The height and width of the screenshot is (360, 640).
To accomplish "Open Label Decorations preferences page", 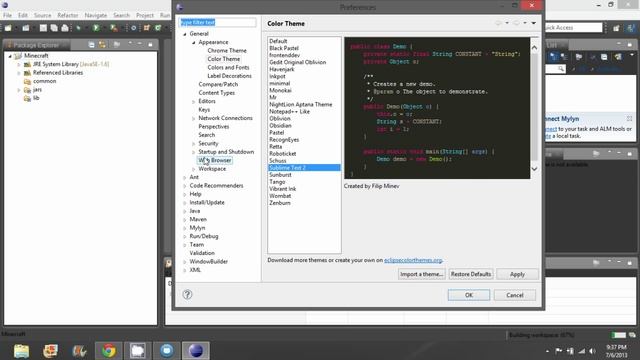I will click(x=229, y=76).
